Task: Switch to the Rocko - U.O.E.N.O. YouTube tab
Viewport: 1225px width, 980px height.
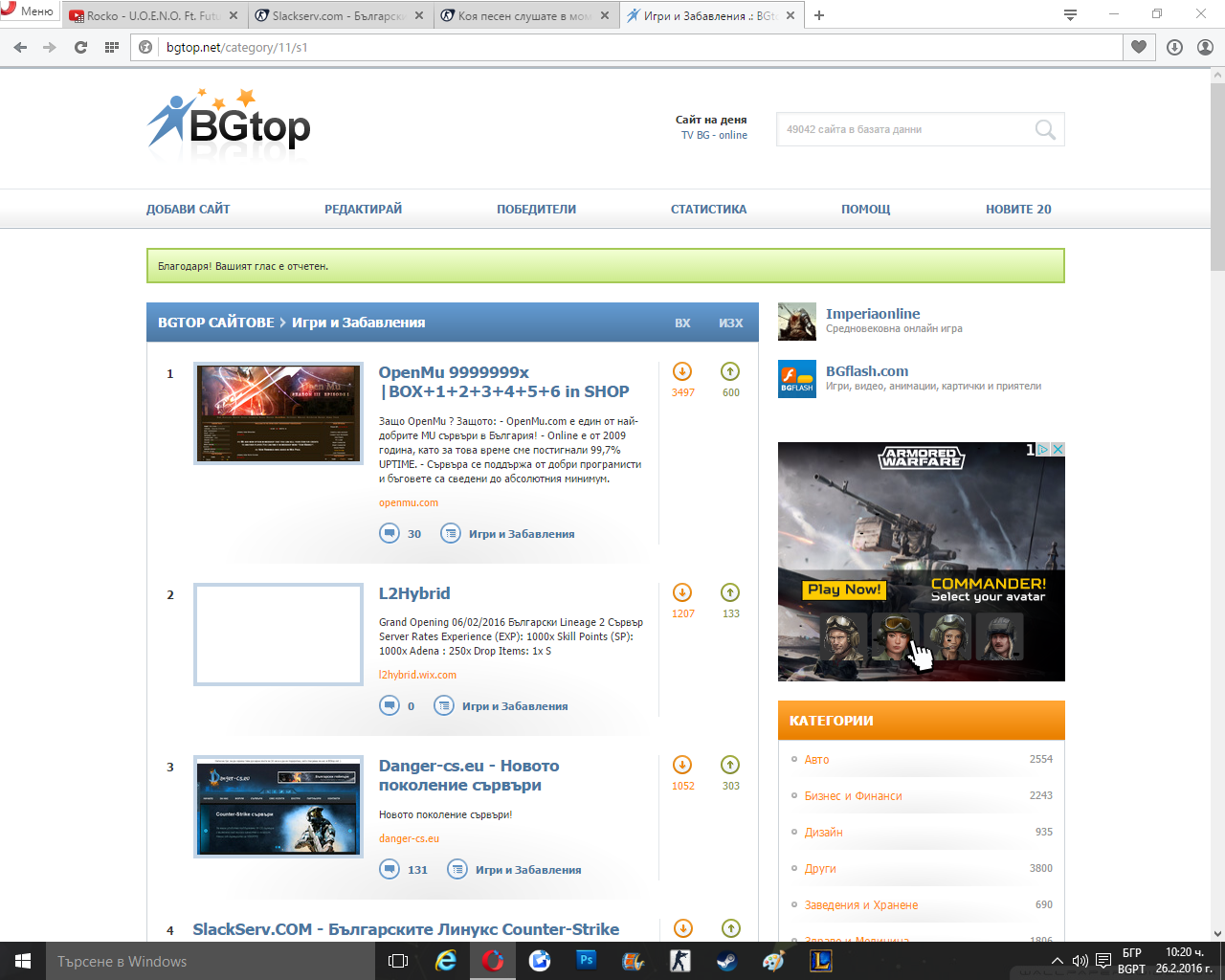Action: (x=153, y=15)
